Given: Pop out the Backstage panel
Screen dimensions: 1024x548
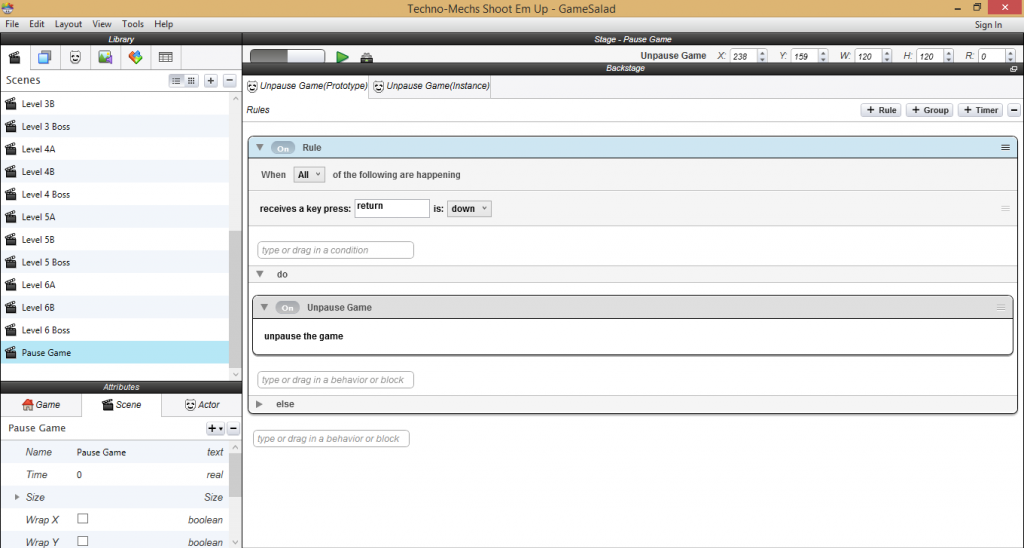Looking at the screenshot, I should 1014,68.
